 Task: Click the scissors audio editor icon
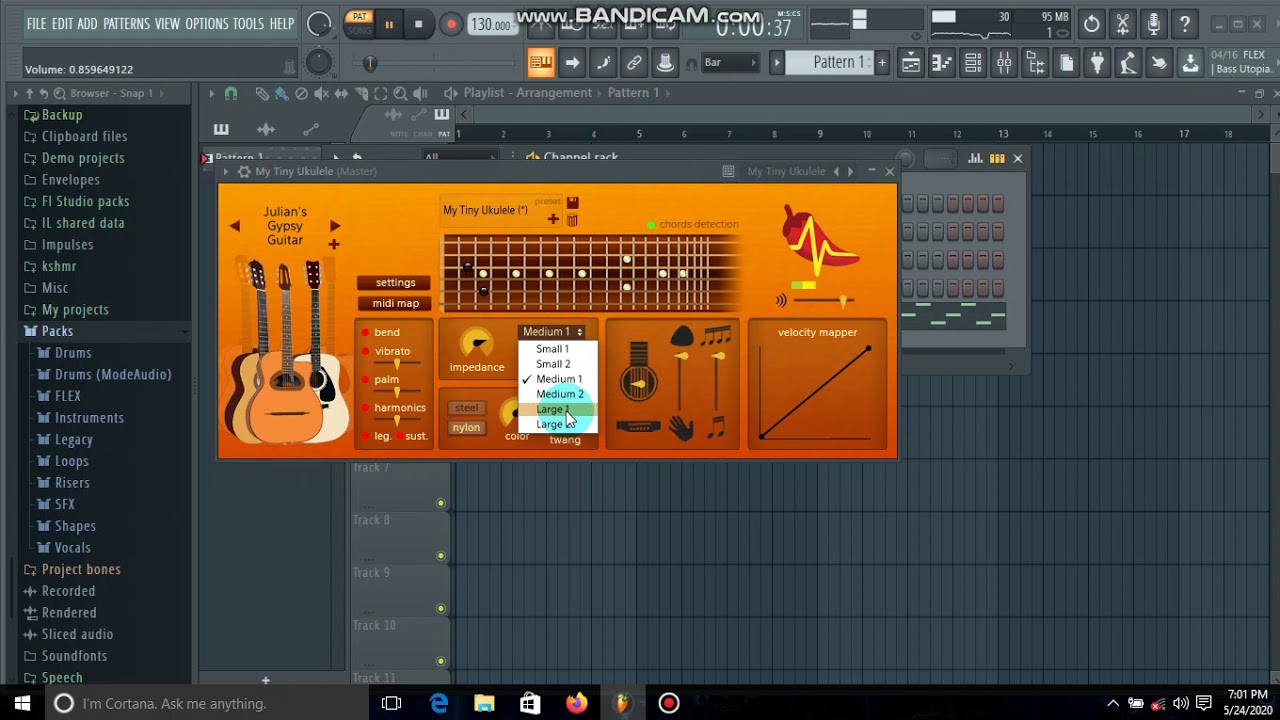[1123, 24]
